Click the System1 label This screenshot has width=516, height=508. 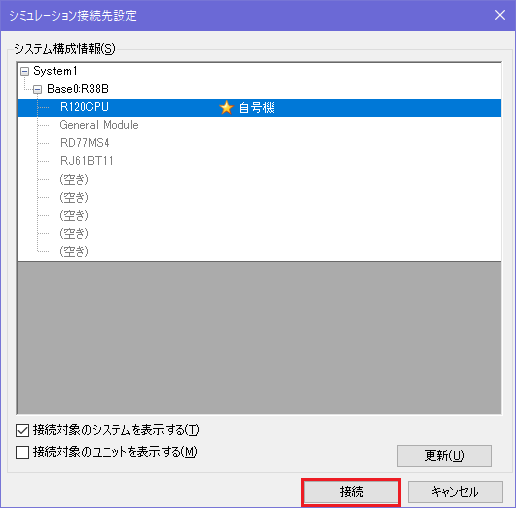[55, 71]
